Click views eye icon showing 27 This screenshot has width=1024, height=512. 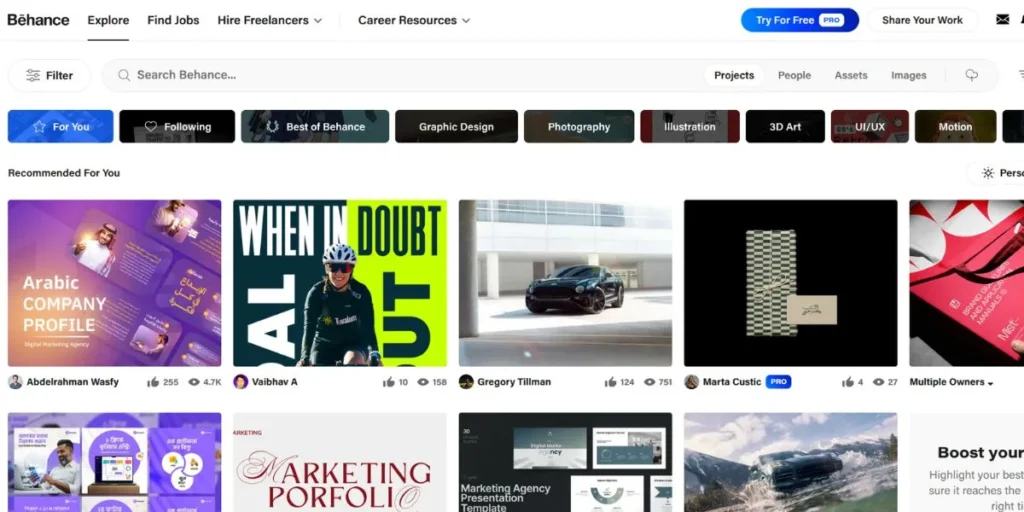pos(878,382)
